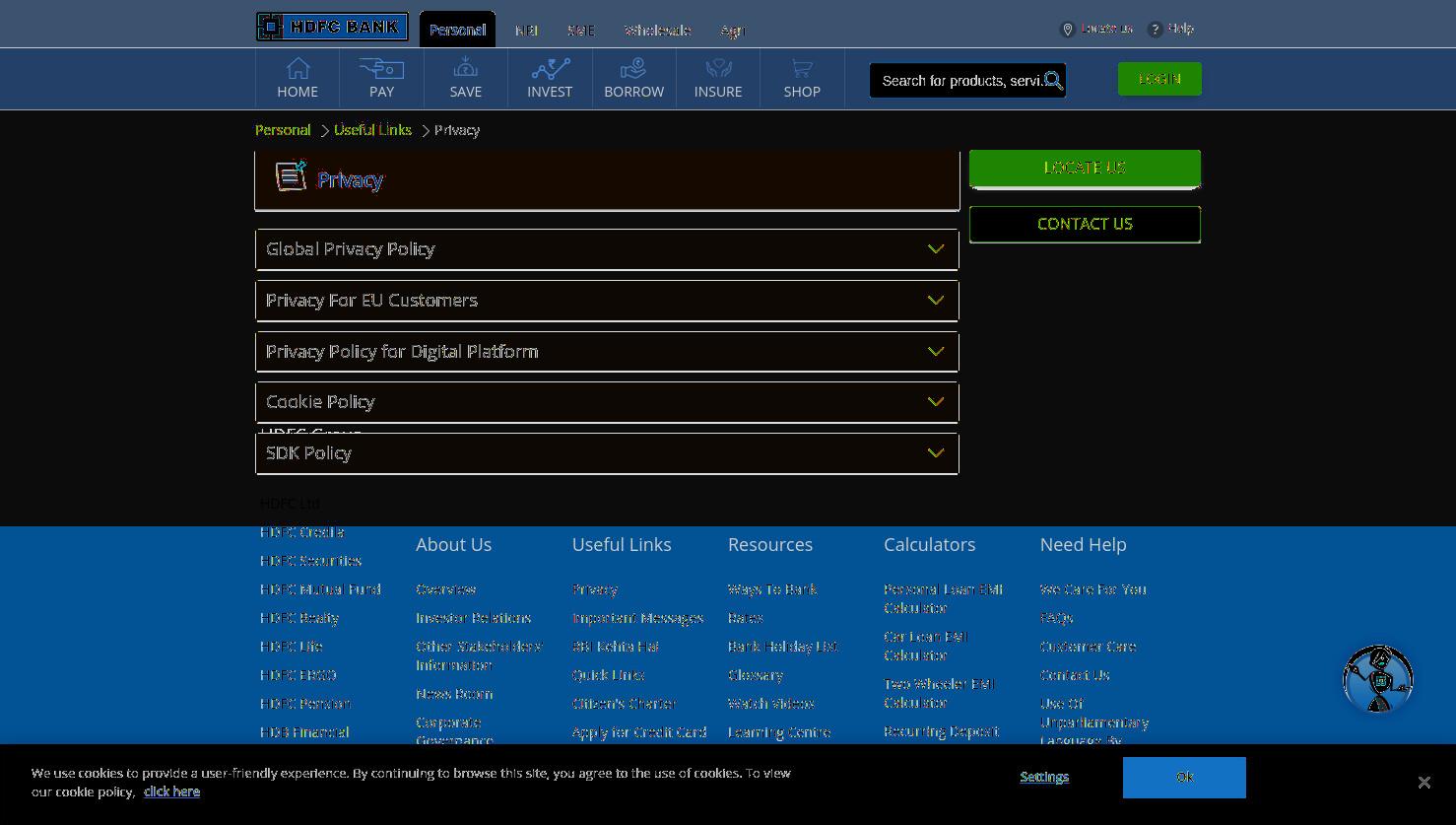Click the search magnifier icon
Viewport: 1456px width, 825px height.
[x=1053, y=81]
